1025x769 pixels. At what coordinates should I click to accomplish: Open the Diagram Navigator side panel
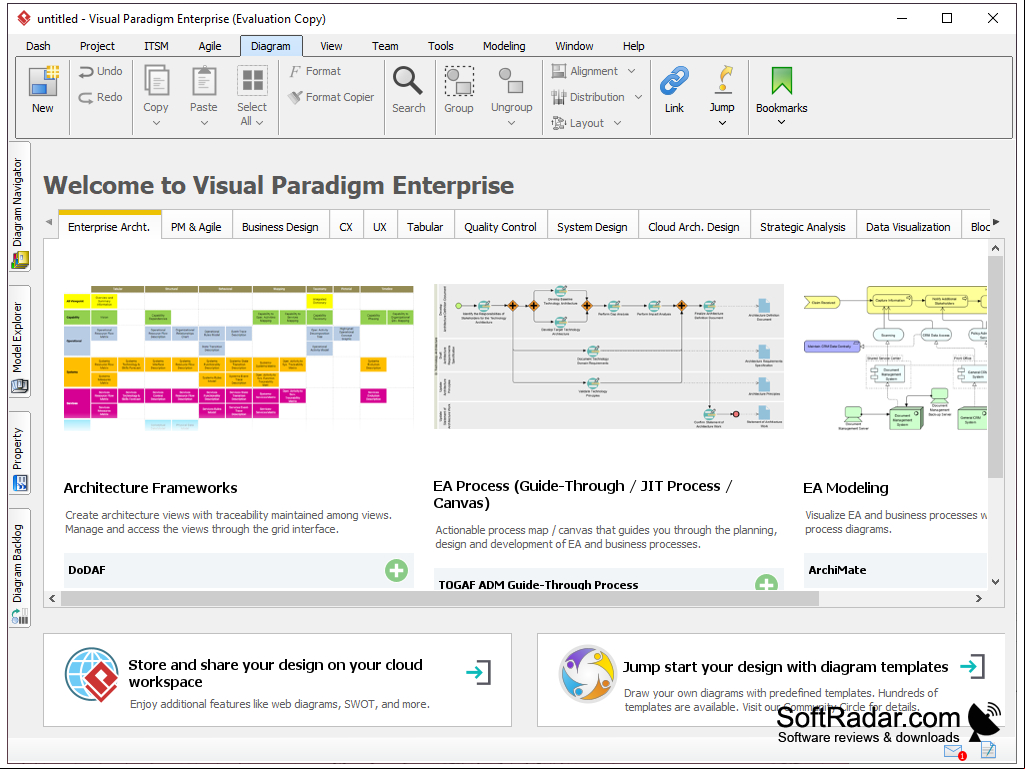pyautogui.click(x=19, y=207)
